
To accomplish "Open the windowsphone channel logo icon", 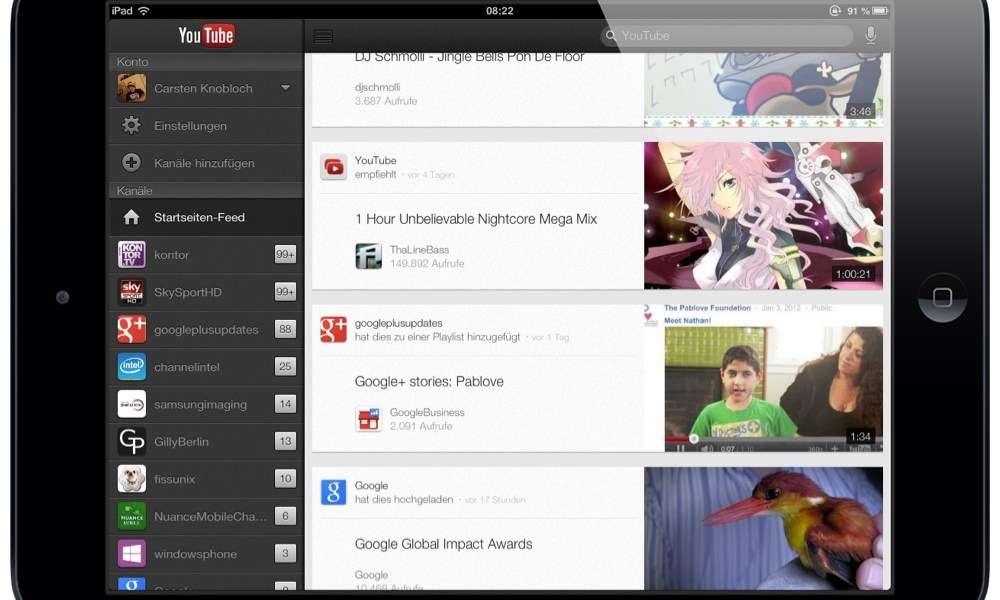I will 132,553.
